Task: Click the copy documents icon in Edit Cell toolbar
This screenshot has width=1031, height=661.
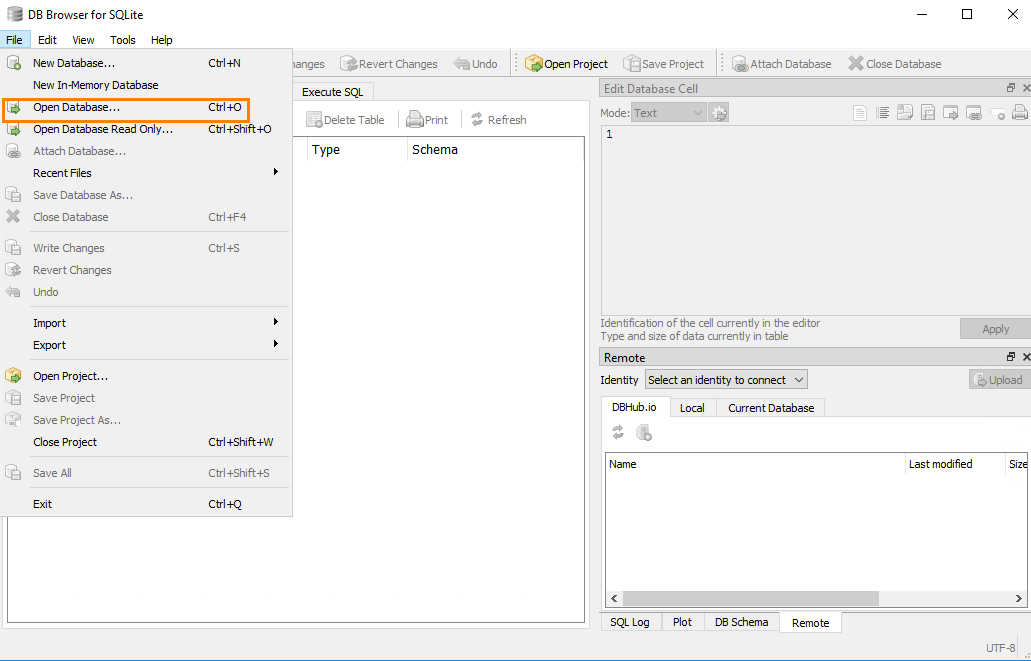Action: click(905, 113)
